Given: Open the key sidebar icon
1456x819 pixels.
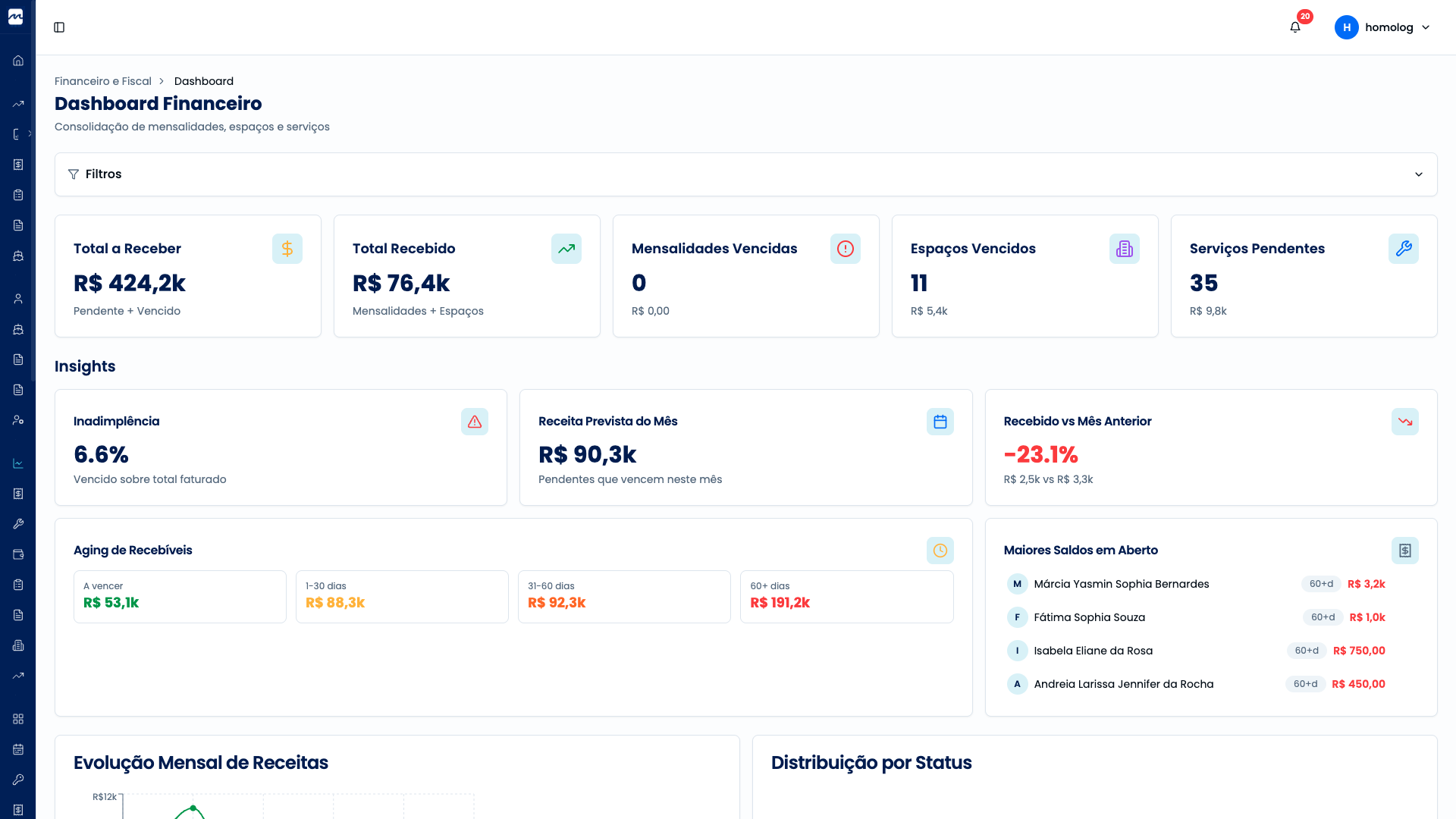Looking at the screenshot, I should pos(18,780).
